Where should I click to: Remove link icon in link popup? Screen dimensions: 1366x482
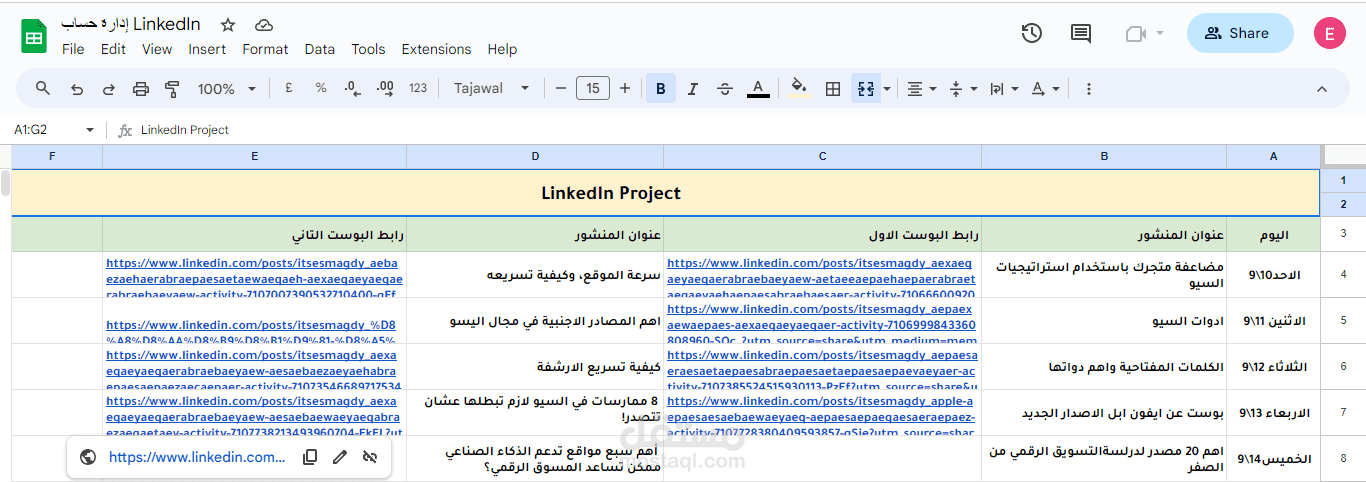370,457
